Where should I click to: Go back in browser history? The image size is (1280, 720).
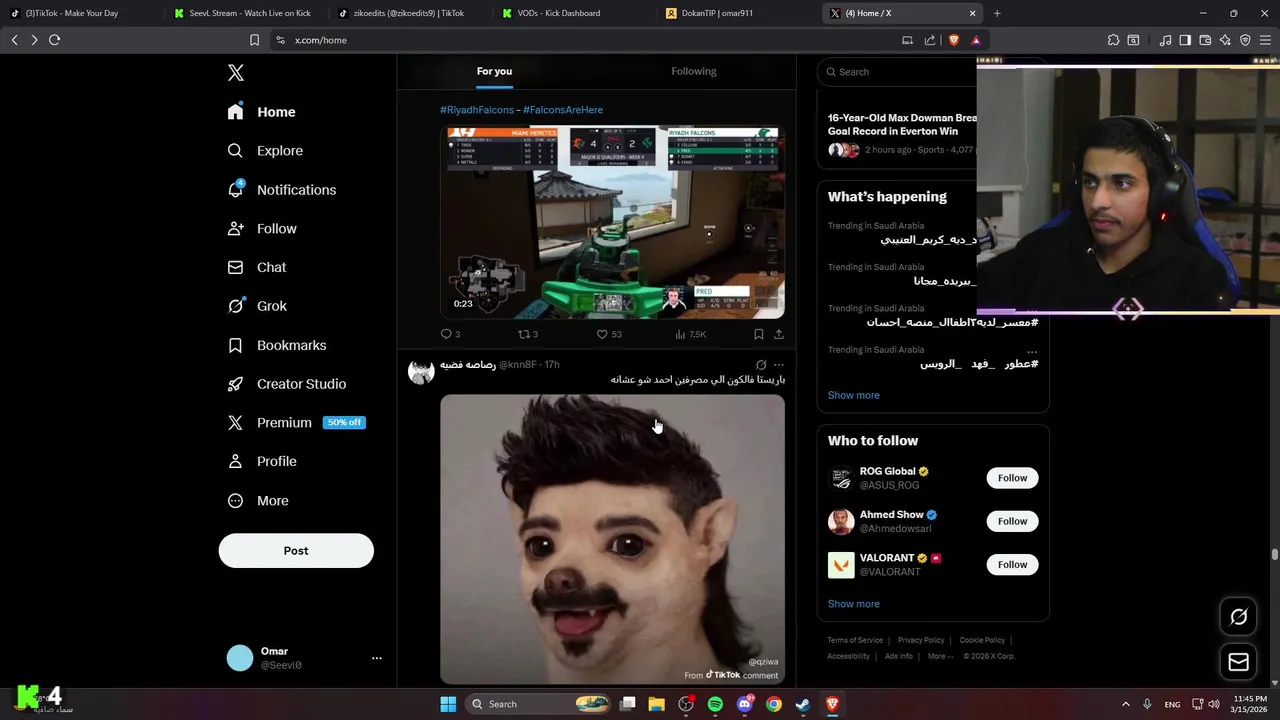click(x=14, y=40)
